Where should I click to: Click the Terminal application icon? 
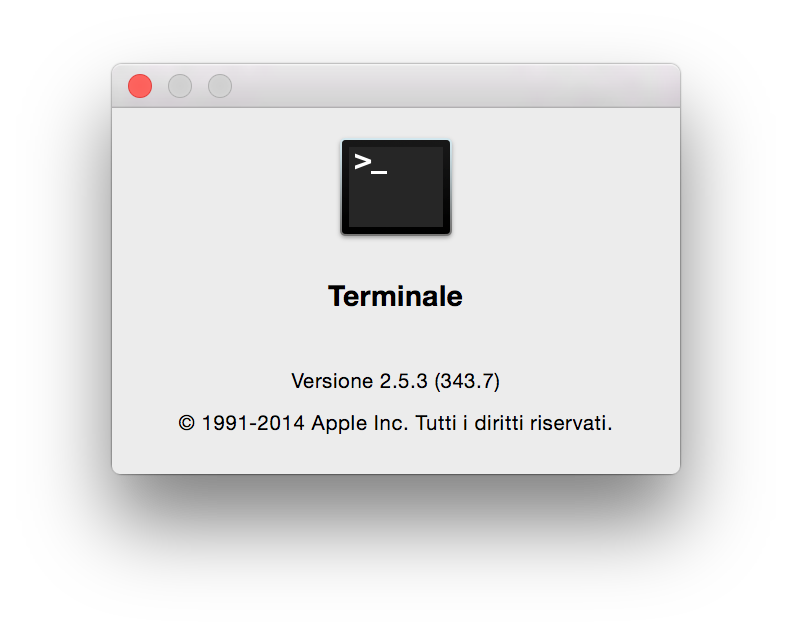396,187
